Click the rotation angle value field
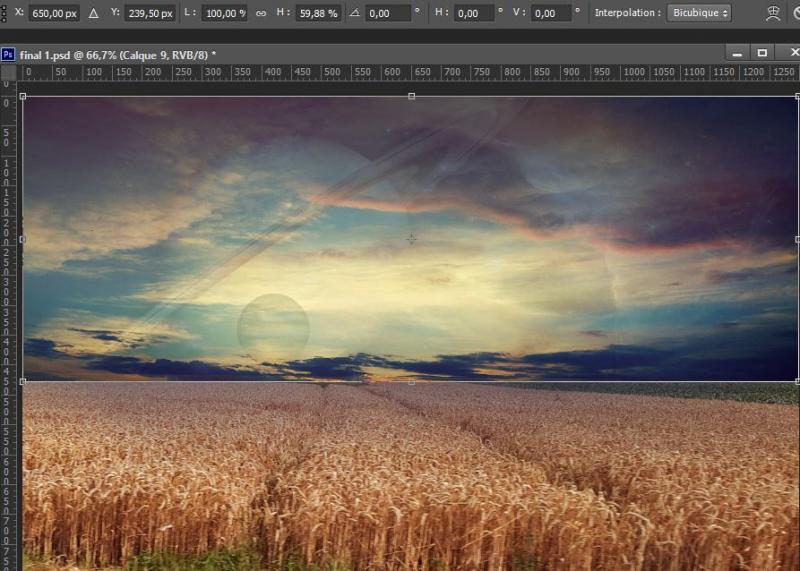The width and height of the screenshot is (800, 571). tap(388, 14)
